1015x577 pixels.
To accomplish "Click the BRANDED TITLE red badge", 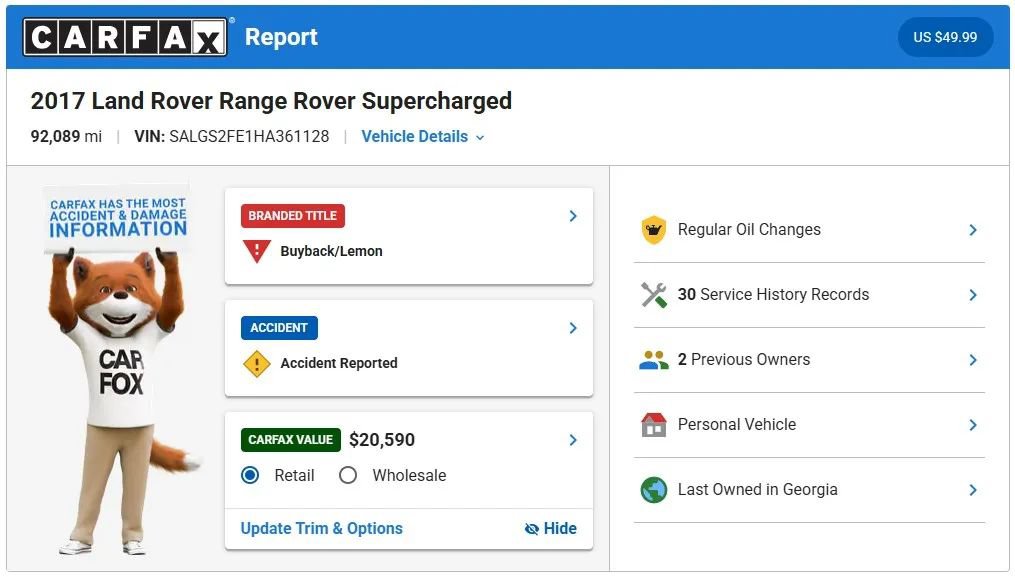I will 293,216.
